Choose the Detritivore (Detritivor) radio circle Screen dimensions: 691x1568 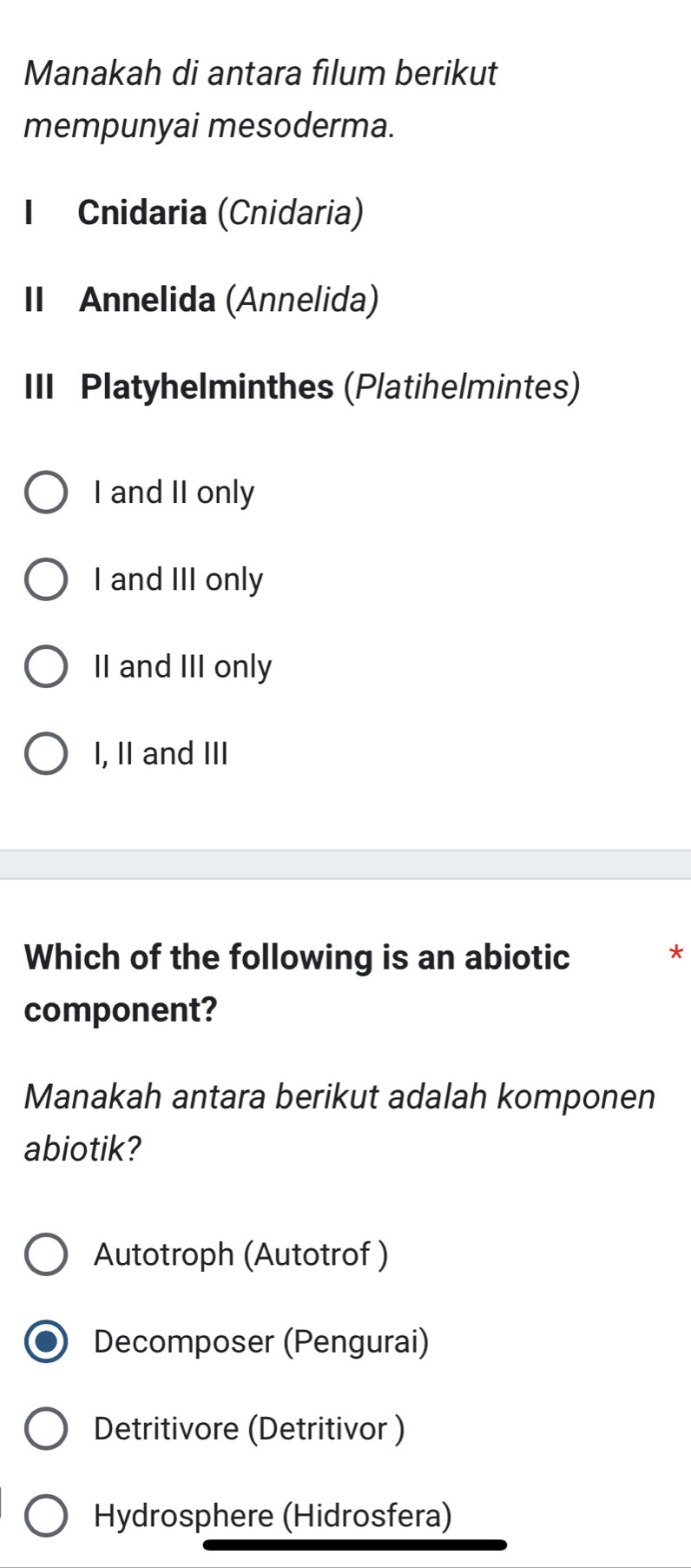click(x=45, y=1428)
